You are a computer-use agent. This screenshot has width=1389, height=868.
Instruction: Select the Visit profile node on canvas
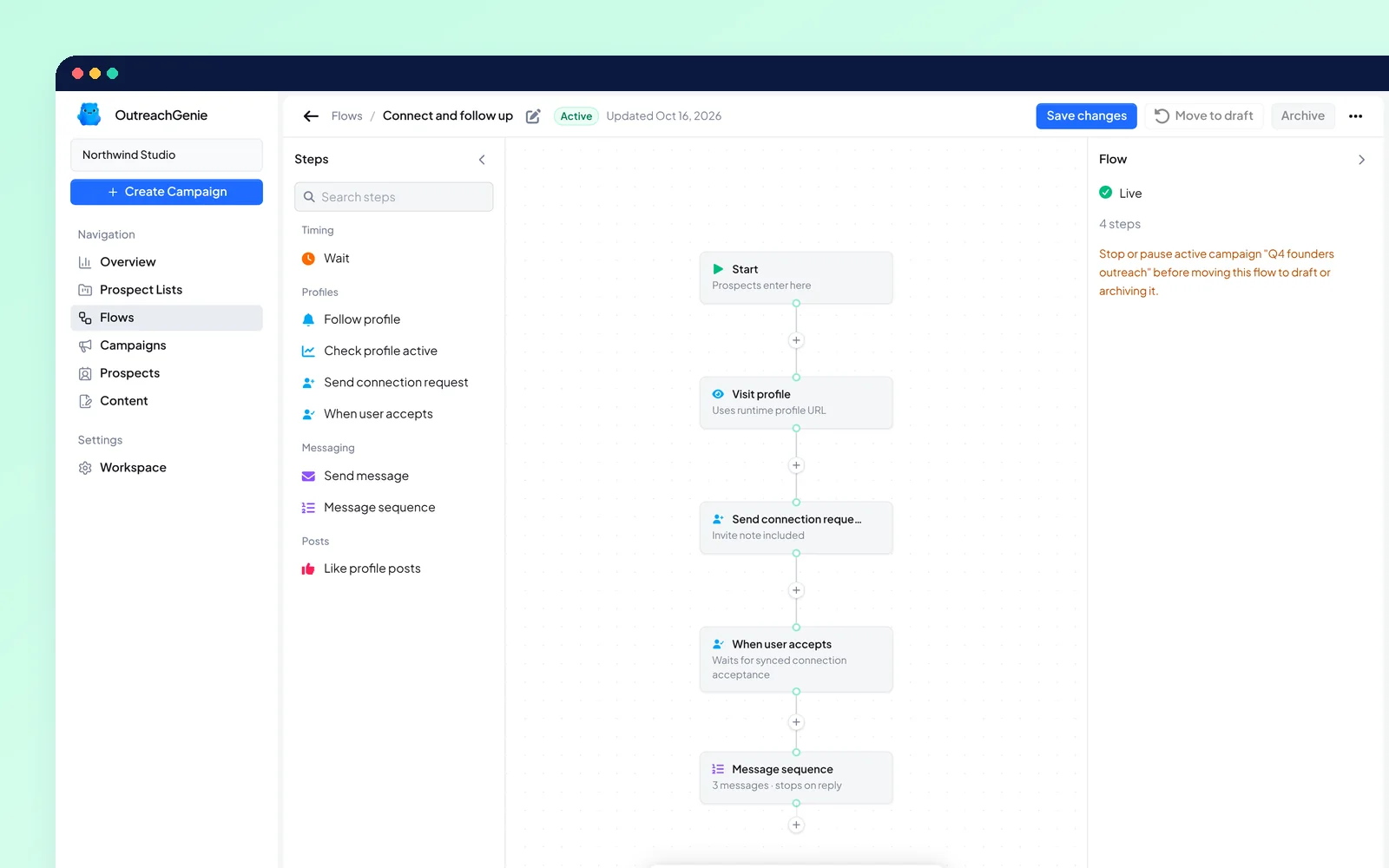point(796,403)
